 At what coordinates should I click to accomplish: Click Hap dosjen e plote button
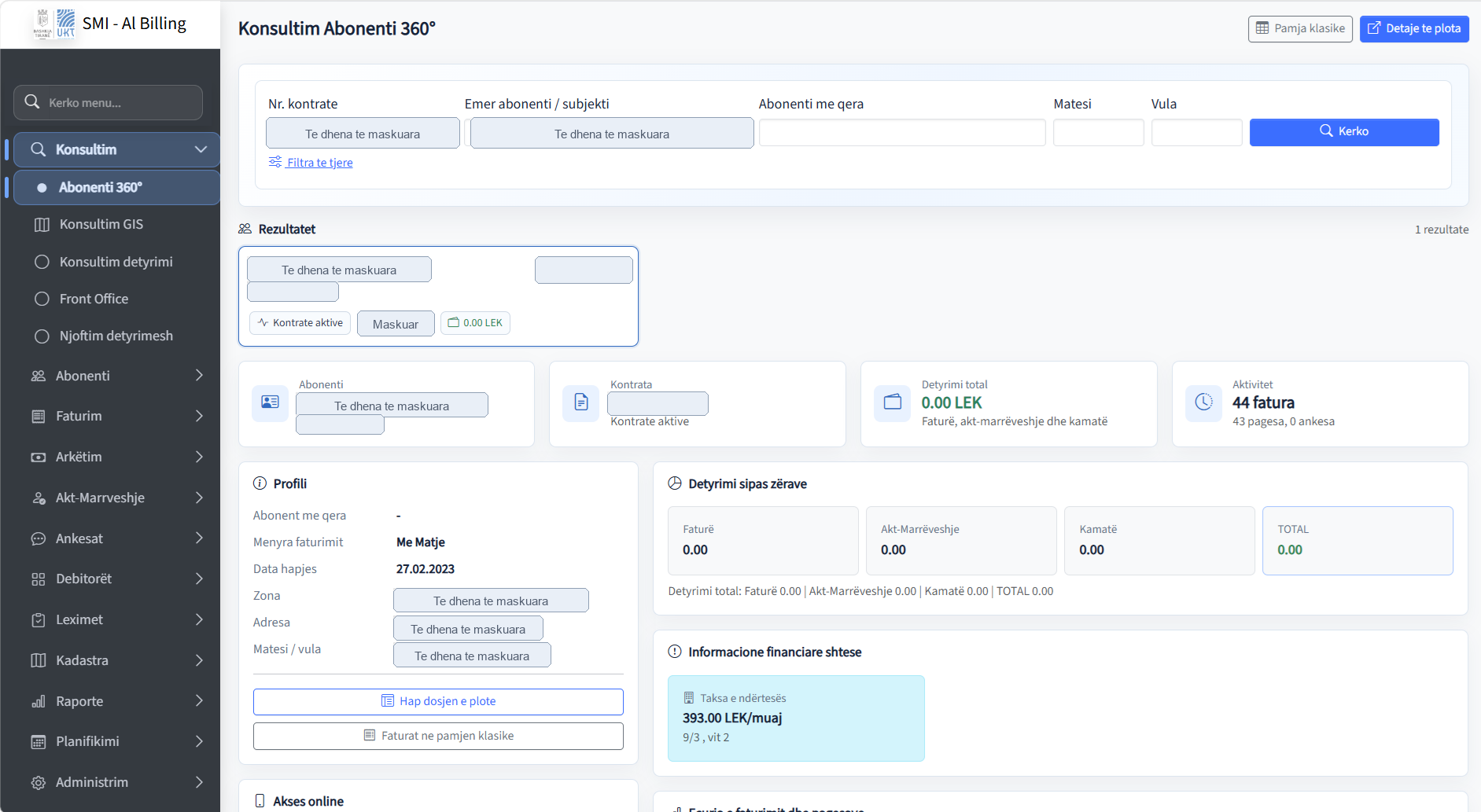pos(438,701)
